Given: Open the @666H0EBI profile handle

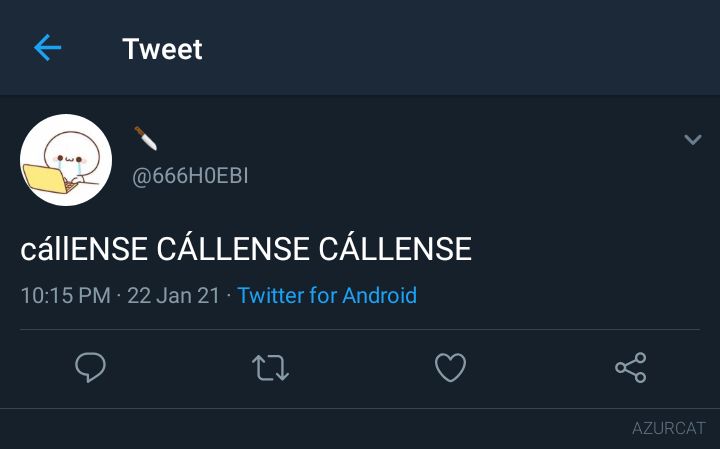Looking at the screenshot, I should (190, 176).
